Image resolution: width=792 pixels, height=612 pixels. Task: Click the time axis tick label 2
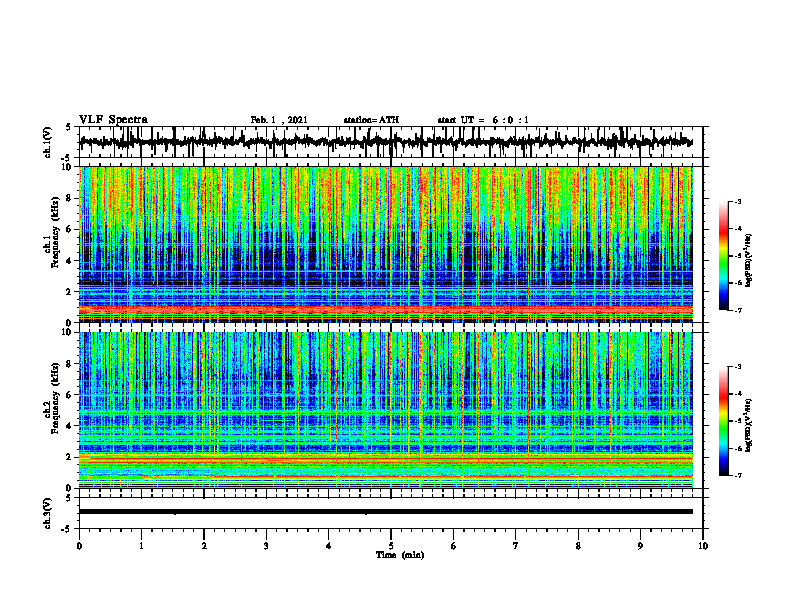[x=204, y=546]
